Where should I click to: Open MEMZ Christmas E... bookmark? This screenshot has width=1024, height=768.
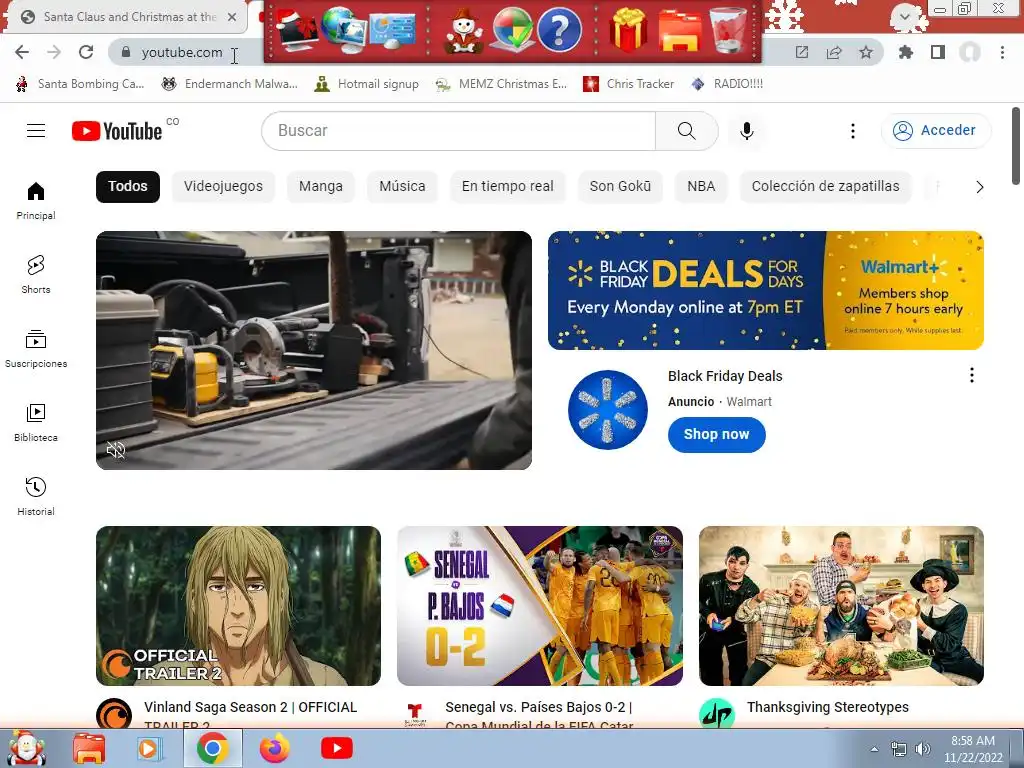point(502,84)
